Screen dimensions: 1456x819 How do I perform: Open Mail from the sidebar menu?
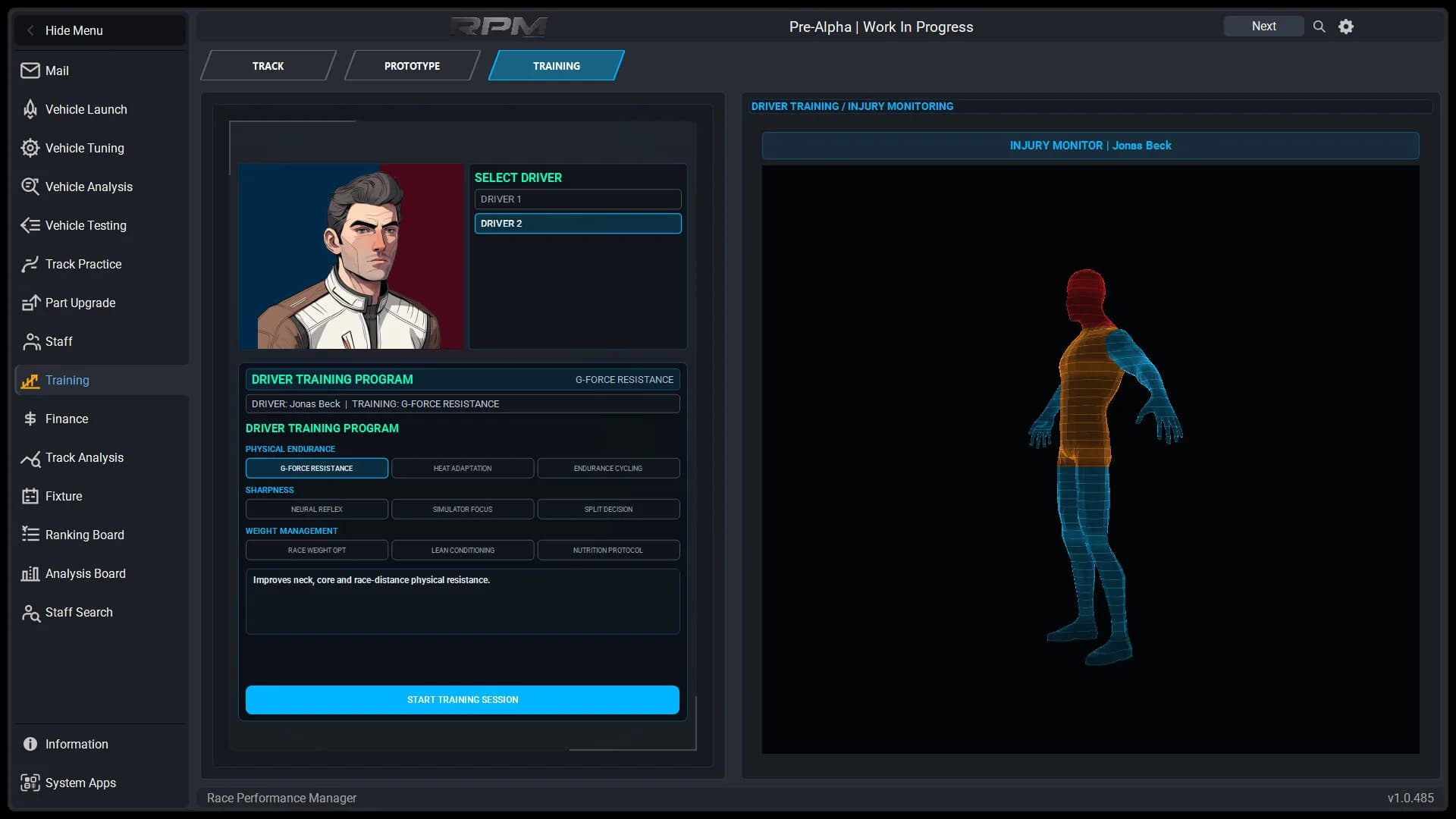(x=100, y=71)
